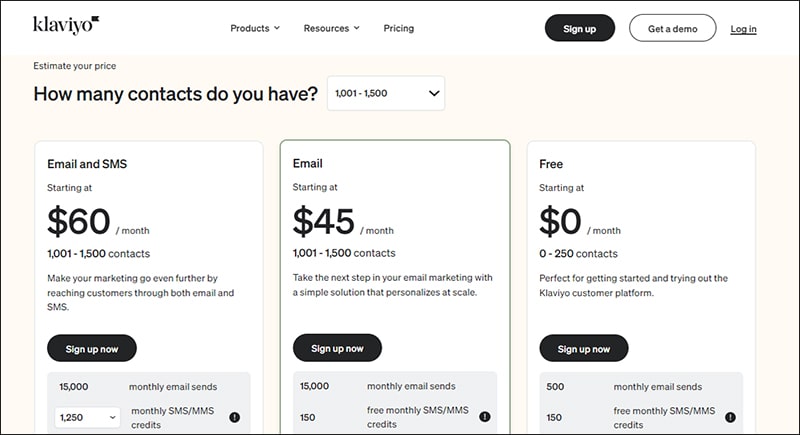800x435 pixels.
Task: Click info icon in Email plan card
Action: point(485,417)
